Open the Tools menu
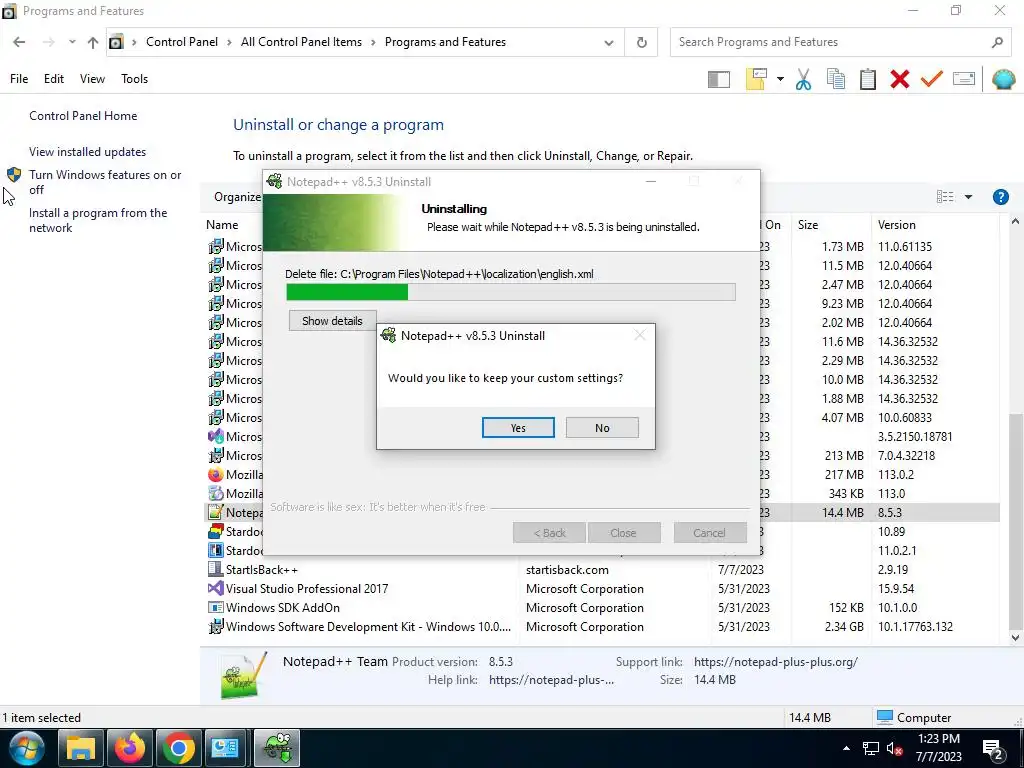 point(135,79)
